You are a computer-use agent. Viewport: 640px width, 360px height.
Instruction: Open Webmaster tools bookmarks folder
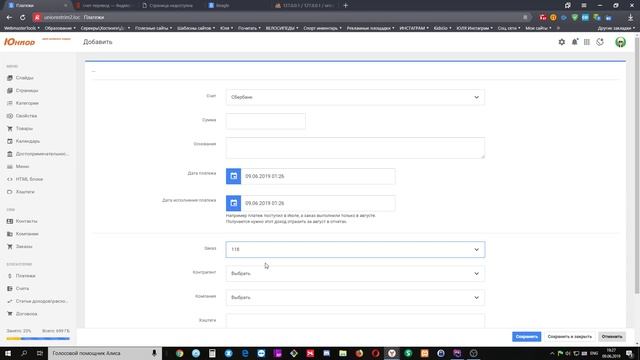22,28
